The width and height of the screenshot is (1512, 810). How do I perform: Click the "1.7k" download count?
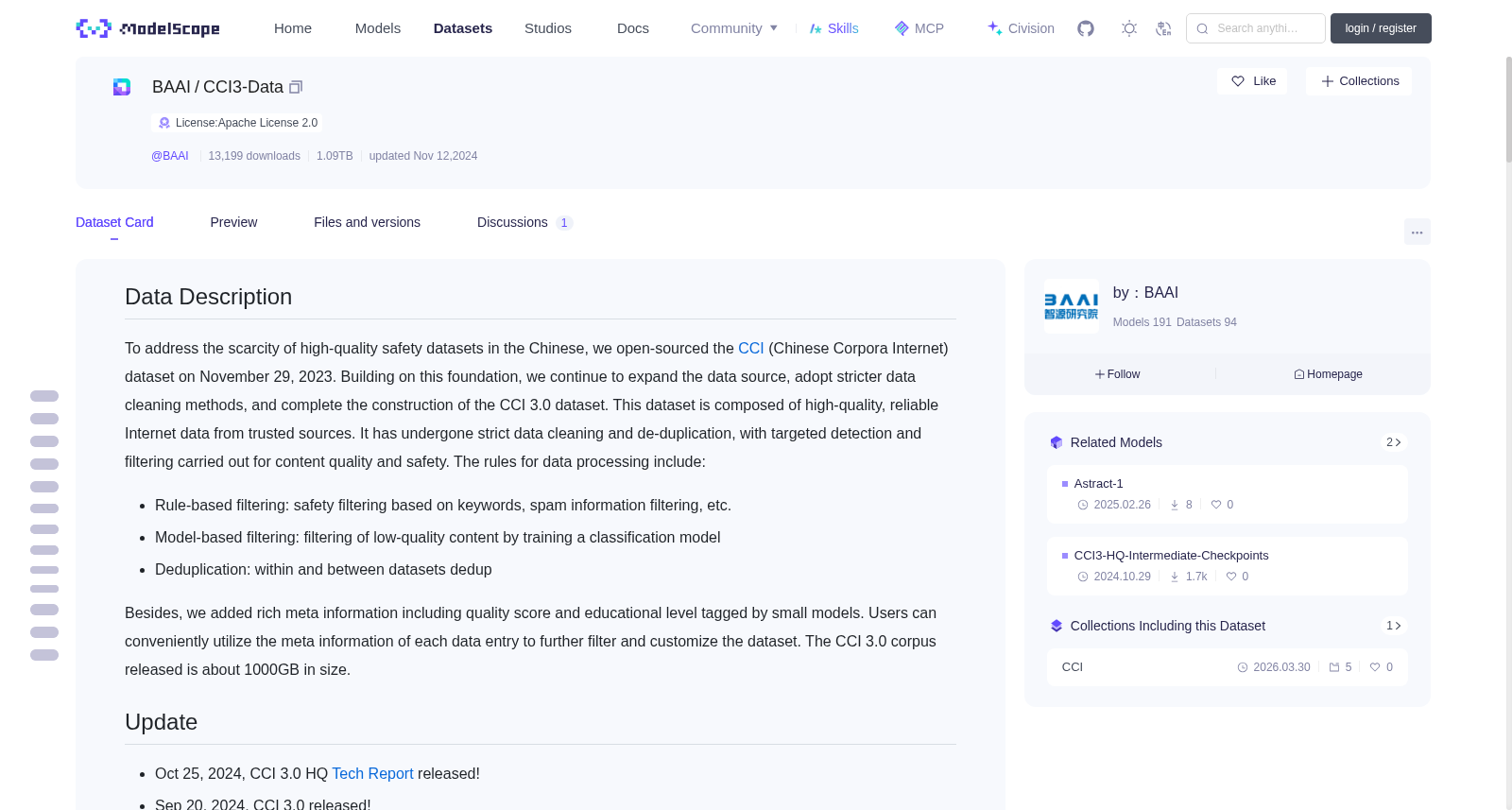point(1196,577)
